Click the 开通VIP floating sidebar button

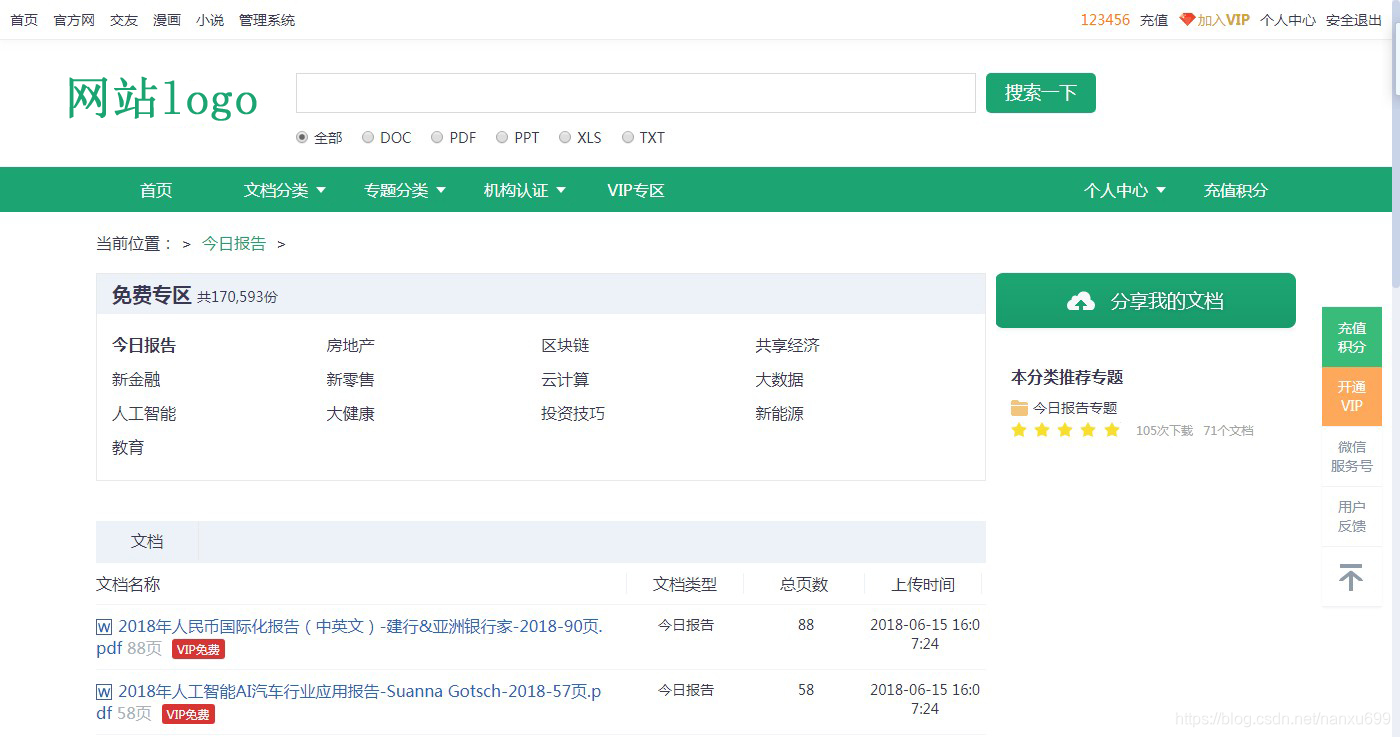[x=1352, y=396]
